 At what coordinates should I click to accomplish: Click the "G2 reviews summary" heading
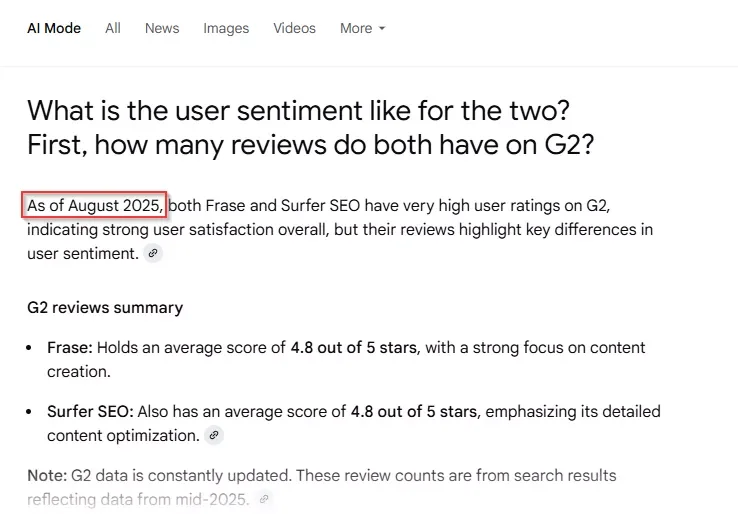[105, 307]
